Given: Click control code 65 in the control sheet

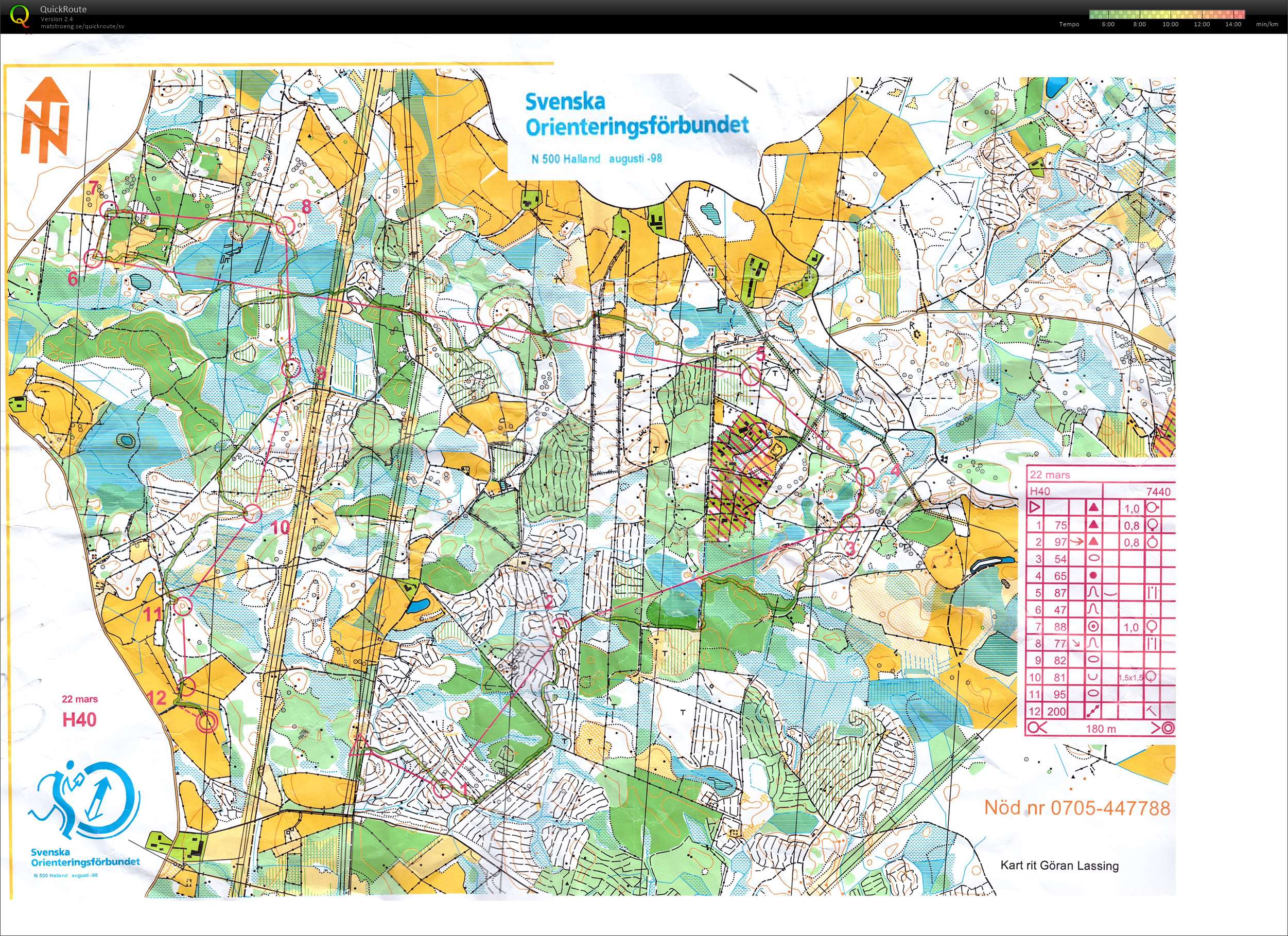Looking at the screenshot, I should click(x=1060, y=576).
